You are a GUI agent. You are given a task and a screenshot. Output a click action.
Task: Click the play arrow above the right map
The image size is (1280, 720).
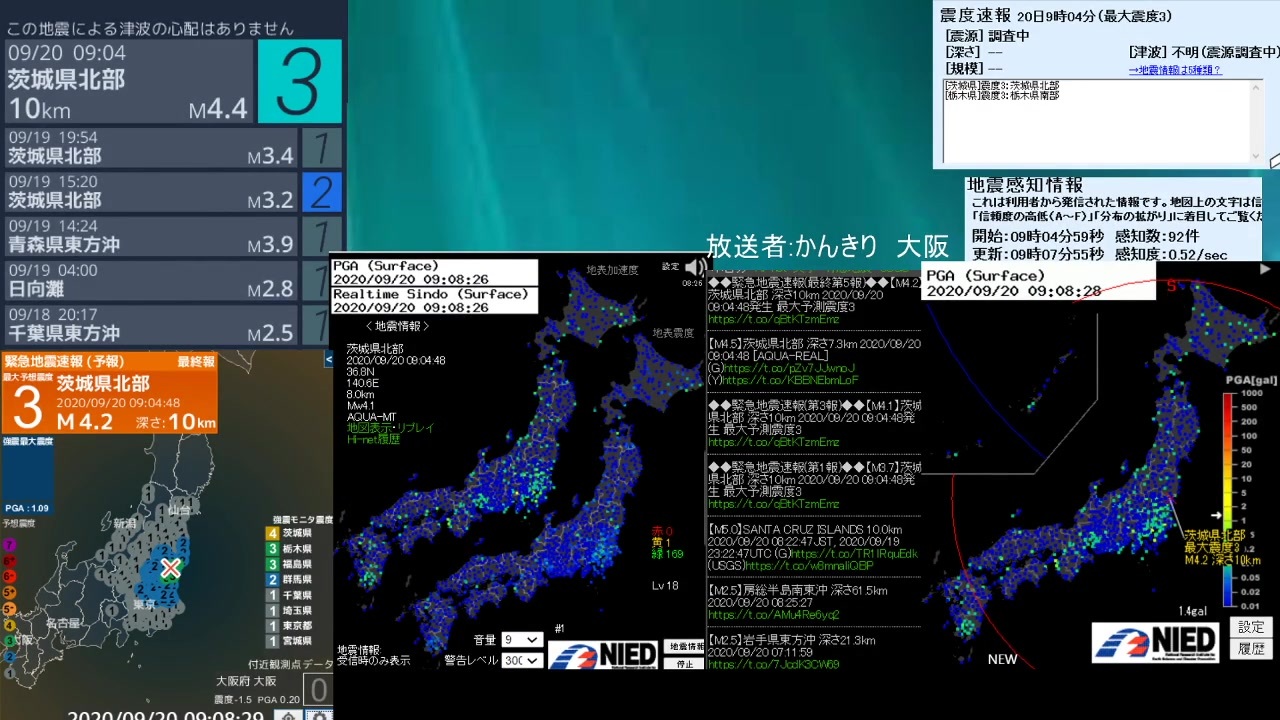pyautogui.click(x=1265, y=269)
